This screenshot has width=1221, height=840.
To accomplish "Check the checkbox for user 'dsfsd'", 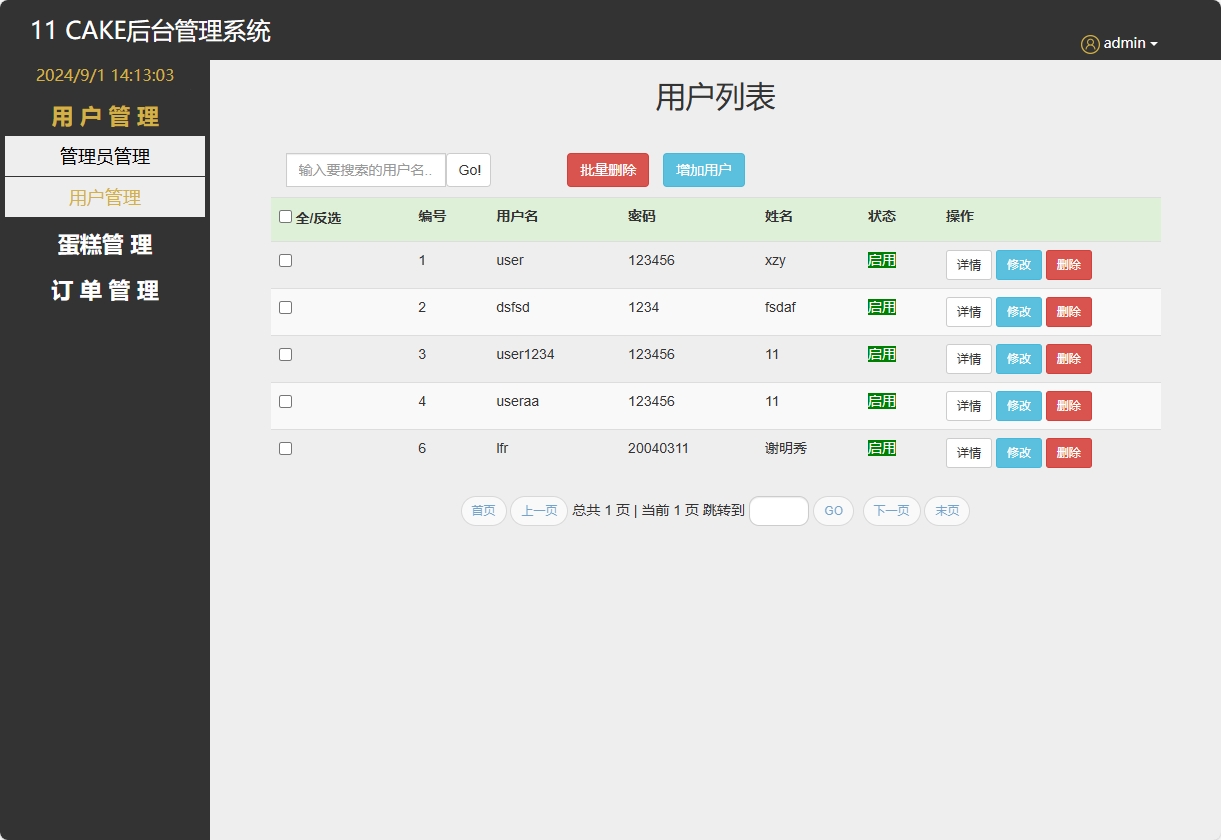I will point(285,308).
